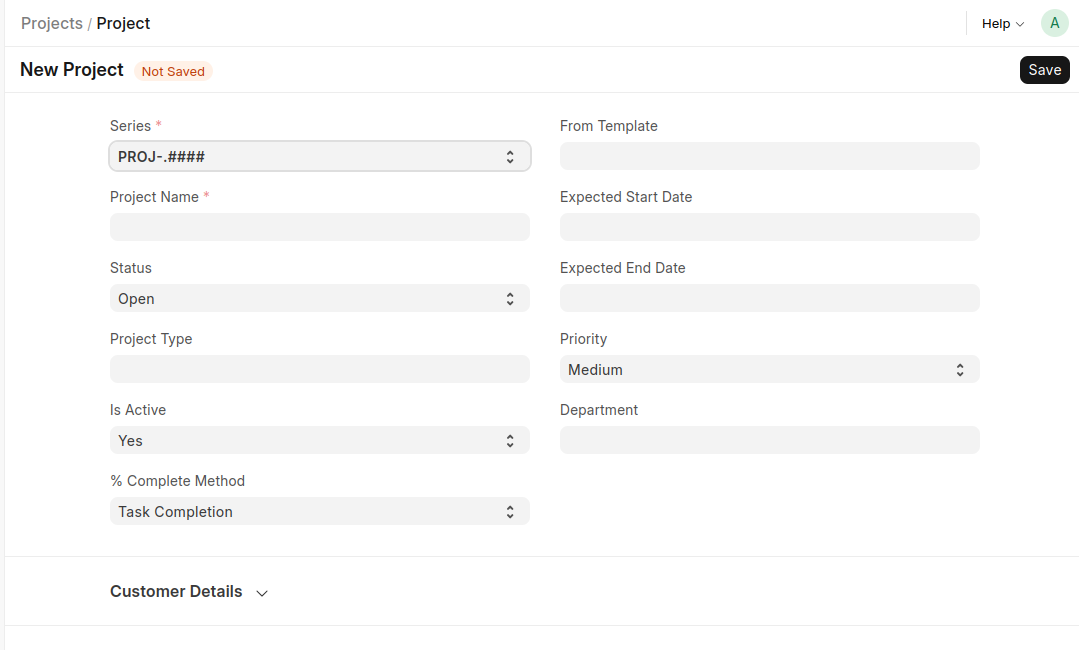
Task: Open the Help dropdown in the navbar
Action: coord(1000,23)
